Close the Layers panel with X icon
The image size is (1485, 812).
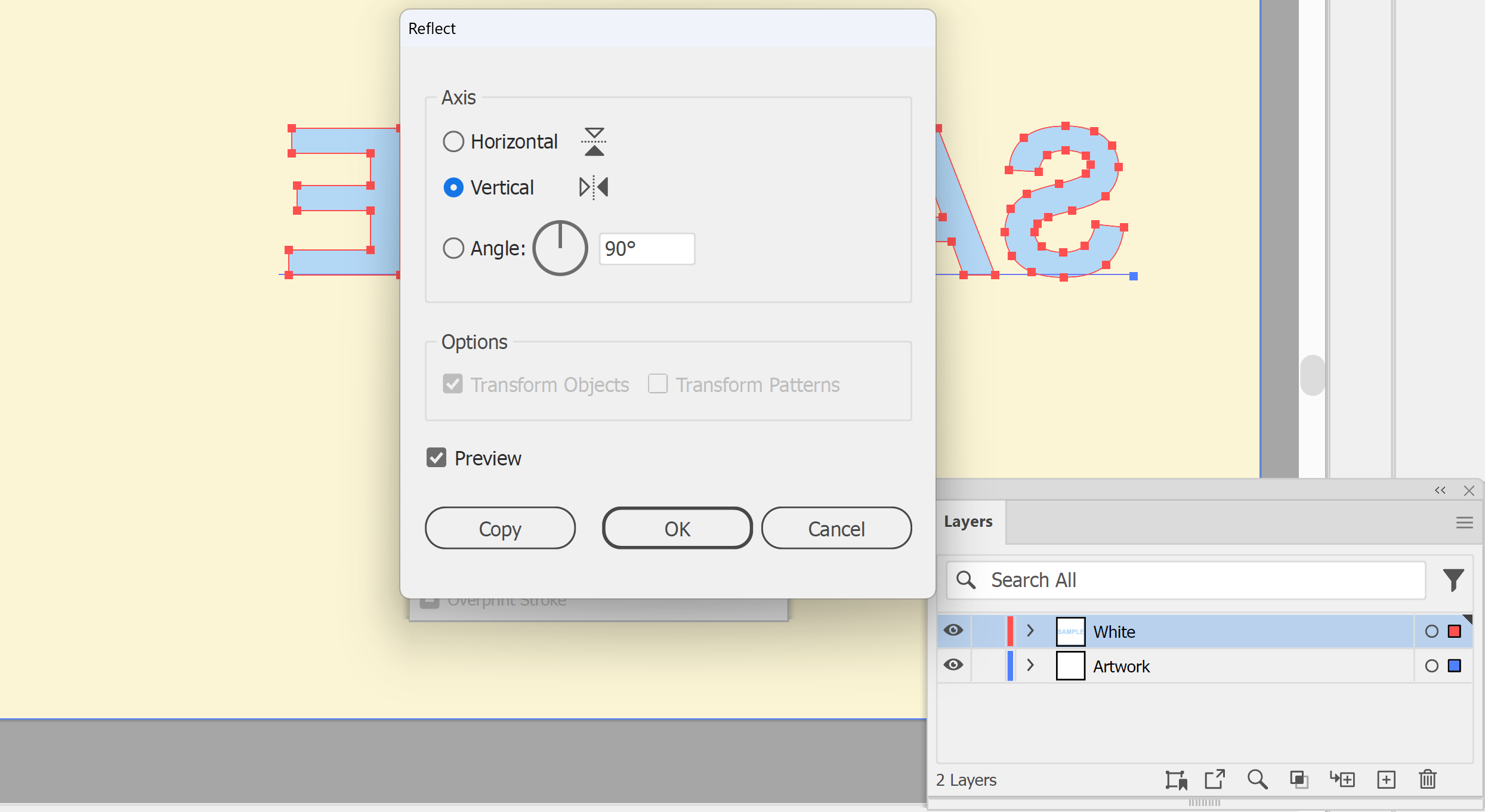[1469, 490]
